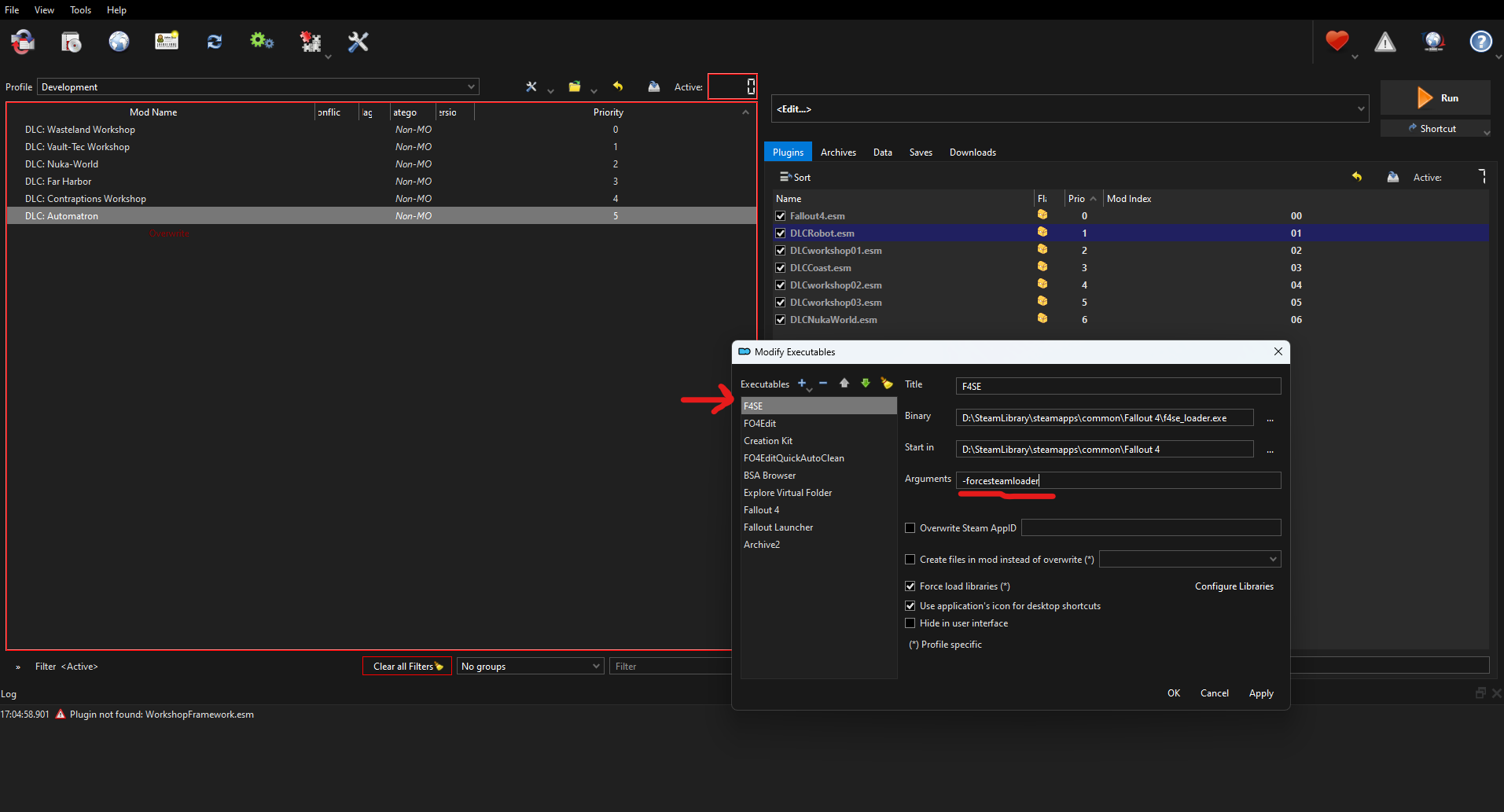The width and height of the screenshot is (1504, 812).
Task: Select DLC: Nuka-World mod row
Action: click(381, 164)
